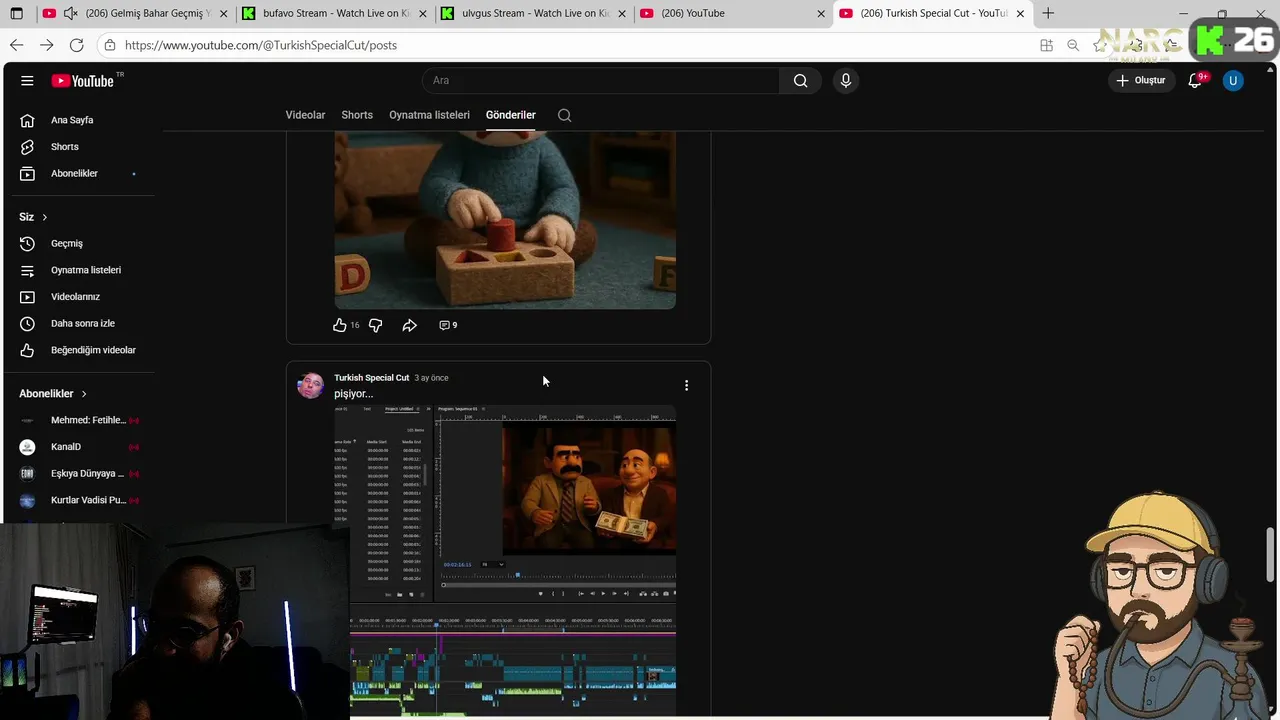Click Turkish Special Cut post avatar

tap(311, 385)
